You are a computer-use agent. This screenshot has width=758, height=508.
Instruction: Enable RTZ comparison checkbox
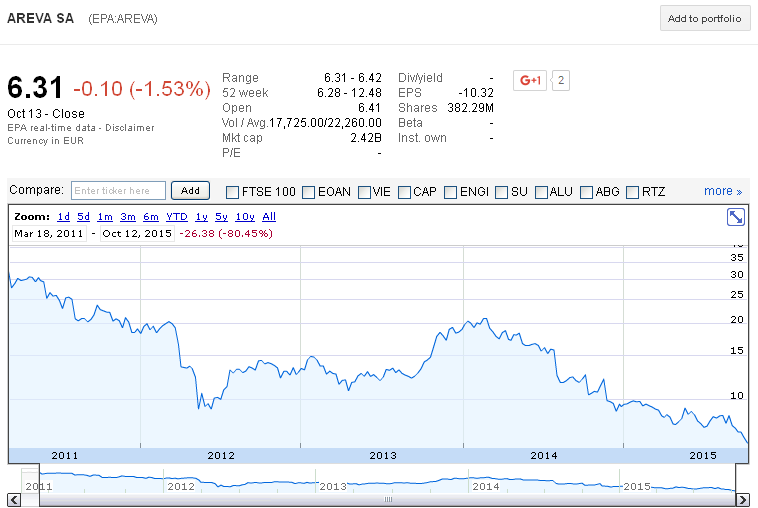(632, 192)
